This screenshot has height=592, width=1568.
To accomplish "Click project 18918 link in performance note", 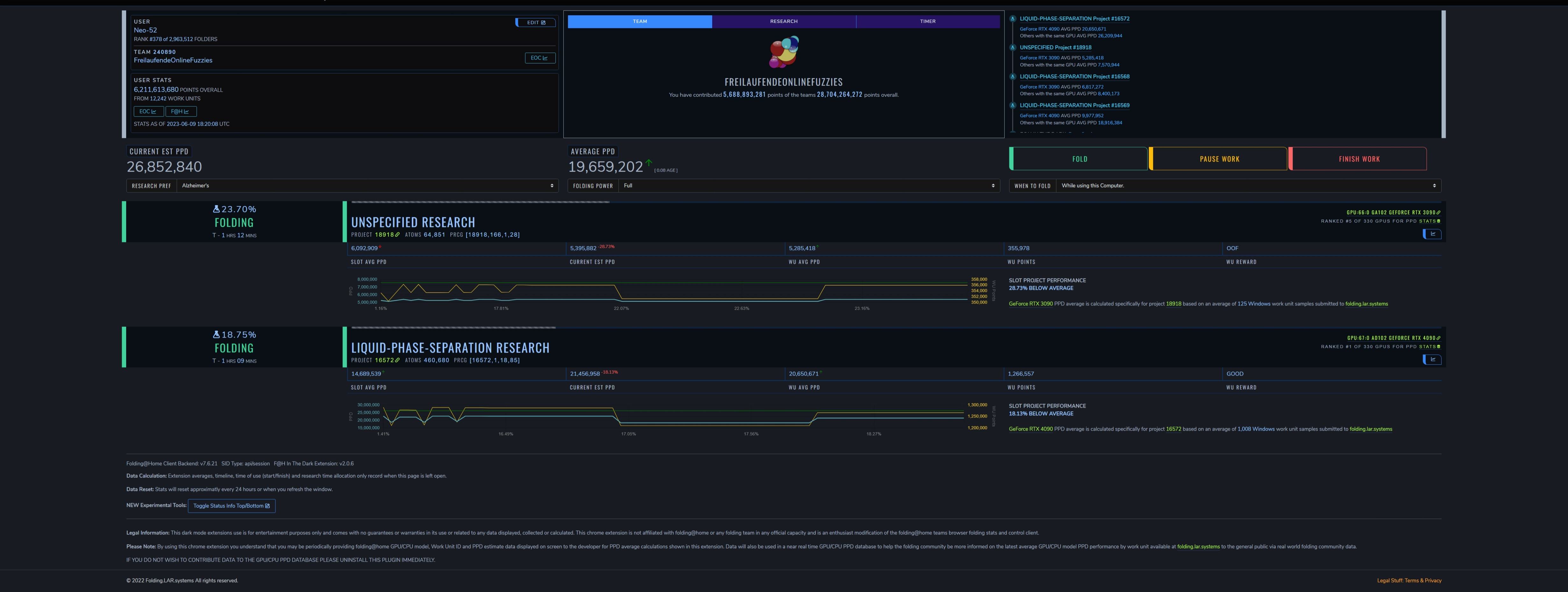I will [1173, 303].
